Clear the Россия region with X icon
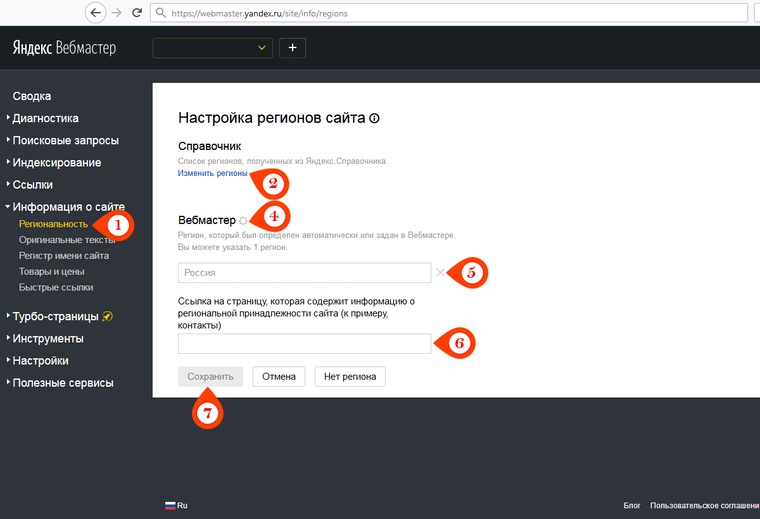The width and height of the screenshot is (760, 519). (x=440, y=272)
